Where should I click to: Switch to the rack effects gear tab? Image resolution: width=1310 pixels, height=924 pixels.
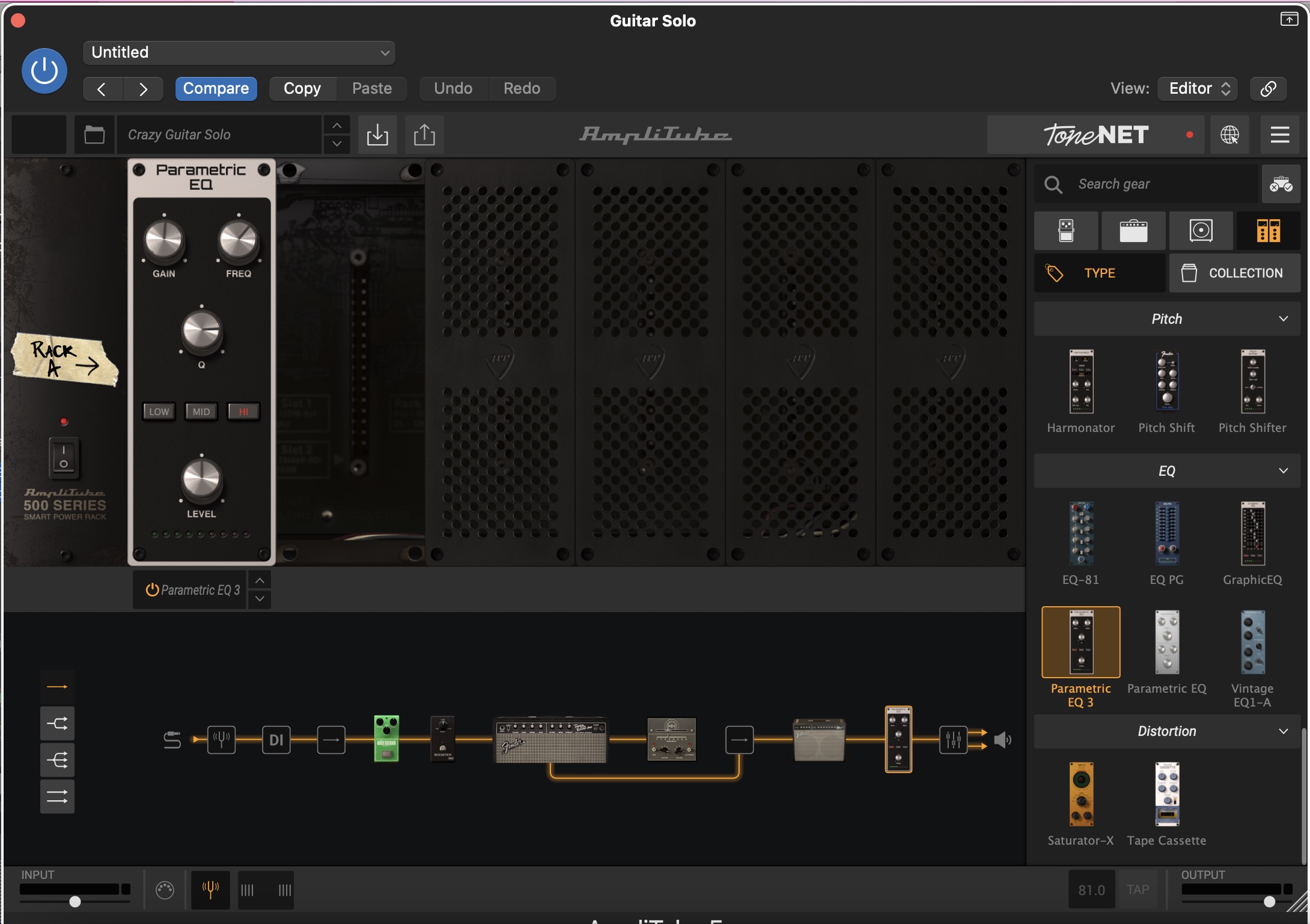[x=1268, y=230]
